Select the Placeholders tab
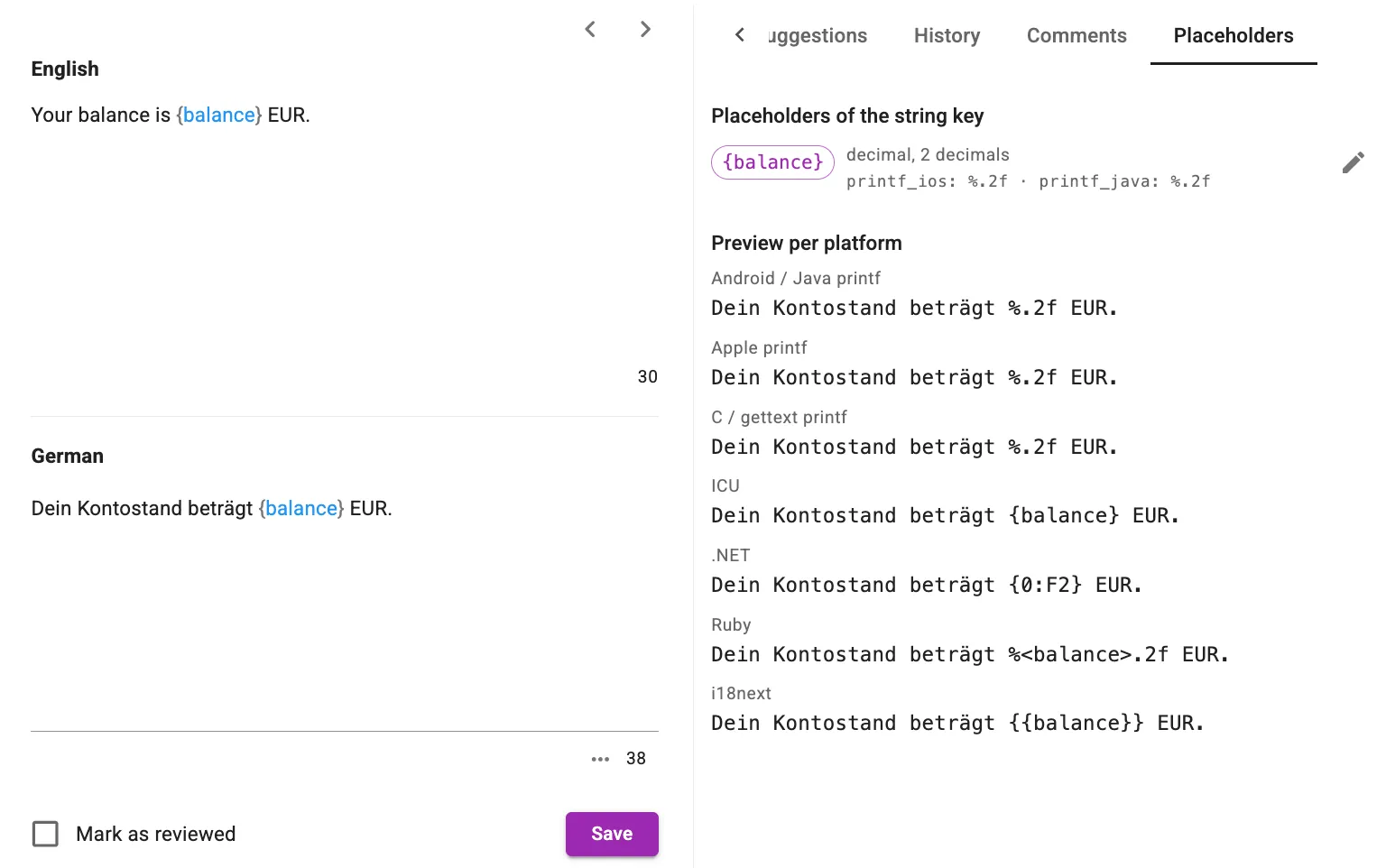The height and width of the screenshot is (868, 1386). (1234, 36)
